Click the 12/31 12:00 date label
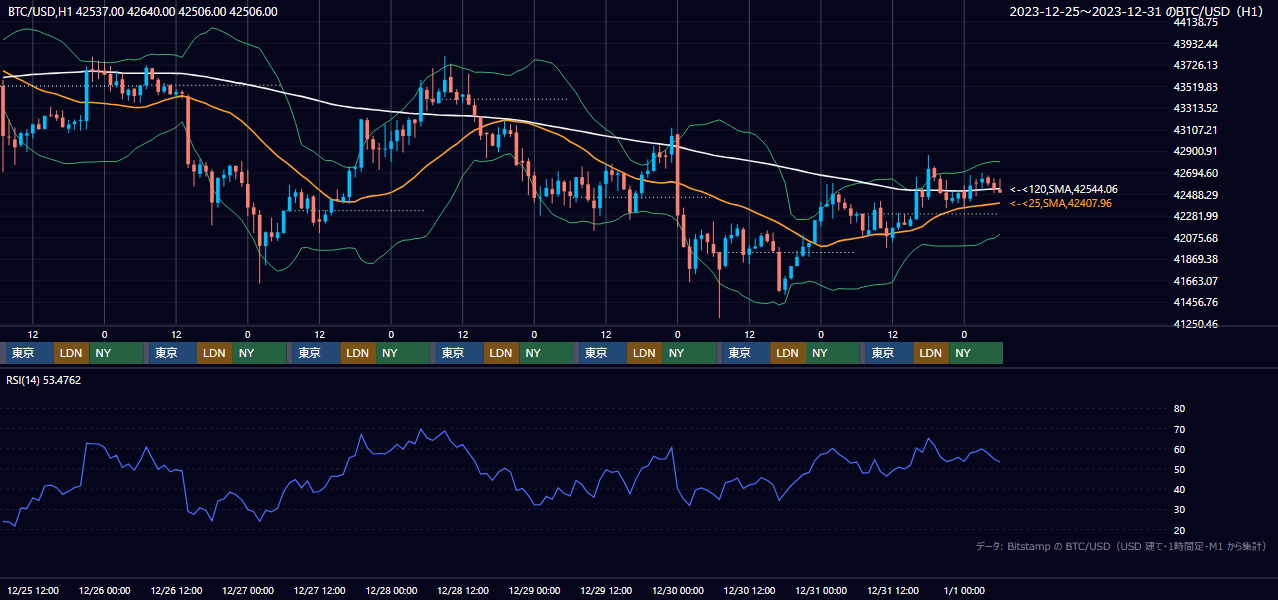This screenshot has height=600, width=1278. pyautogui.click(x=893, y=590)
